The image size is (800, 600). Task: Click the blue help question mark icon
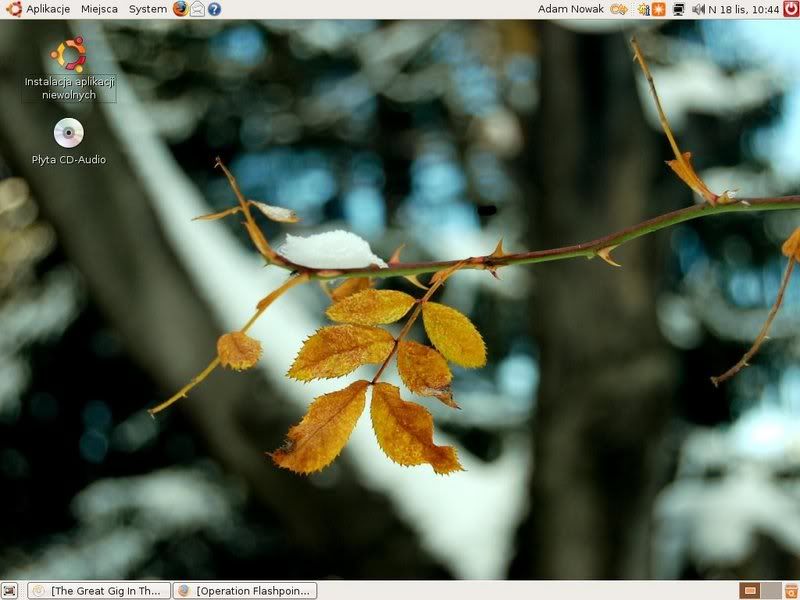tap(214, 9)
